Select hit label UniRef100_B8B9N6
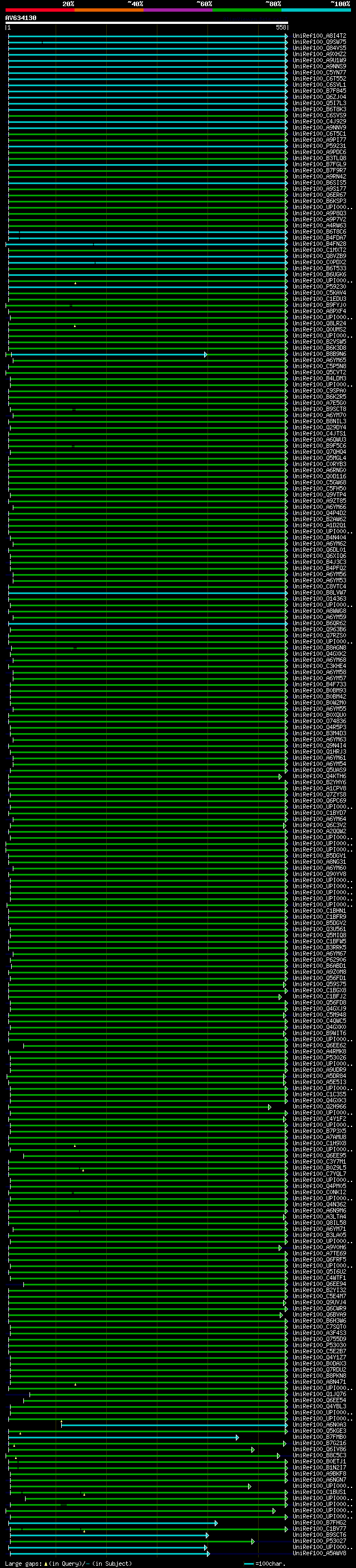The height and width of the screenshot is (1568, 356). (x=319, y=354)
